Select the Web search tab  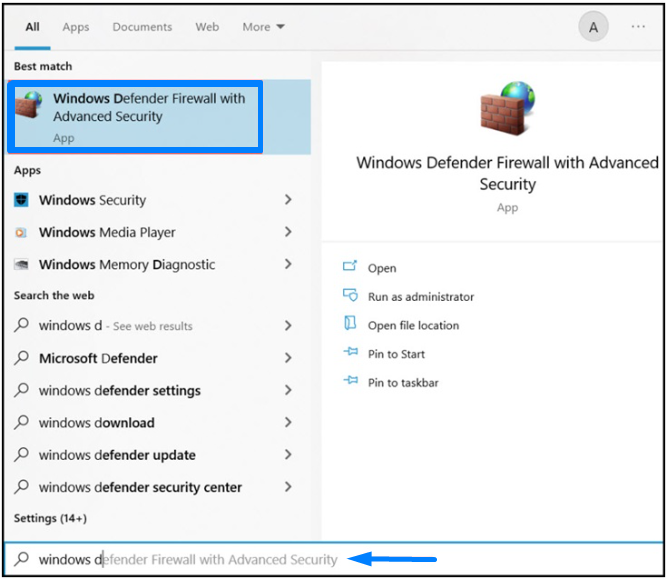[207, 27]
